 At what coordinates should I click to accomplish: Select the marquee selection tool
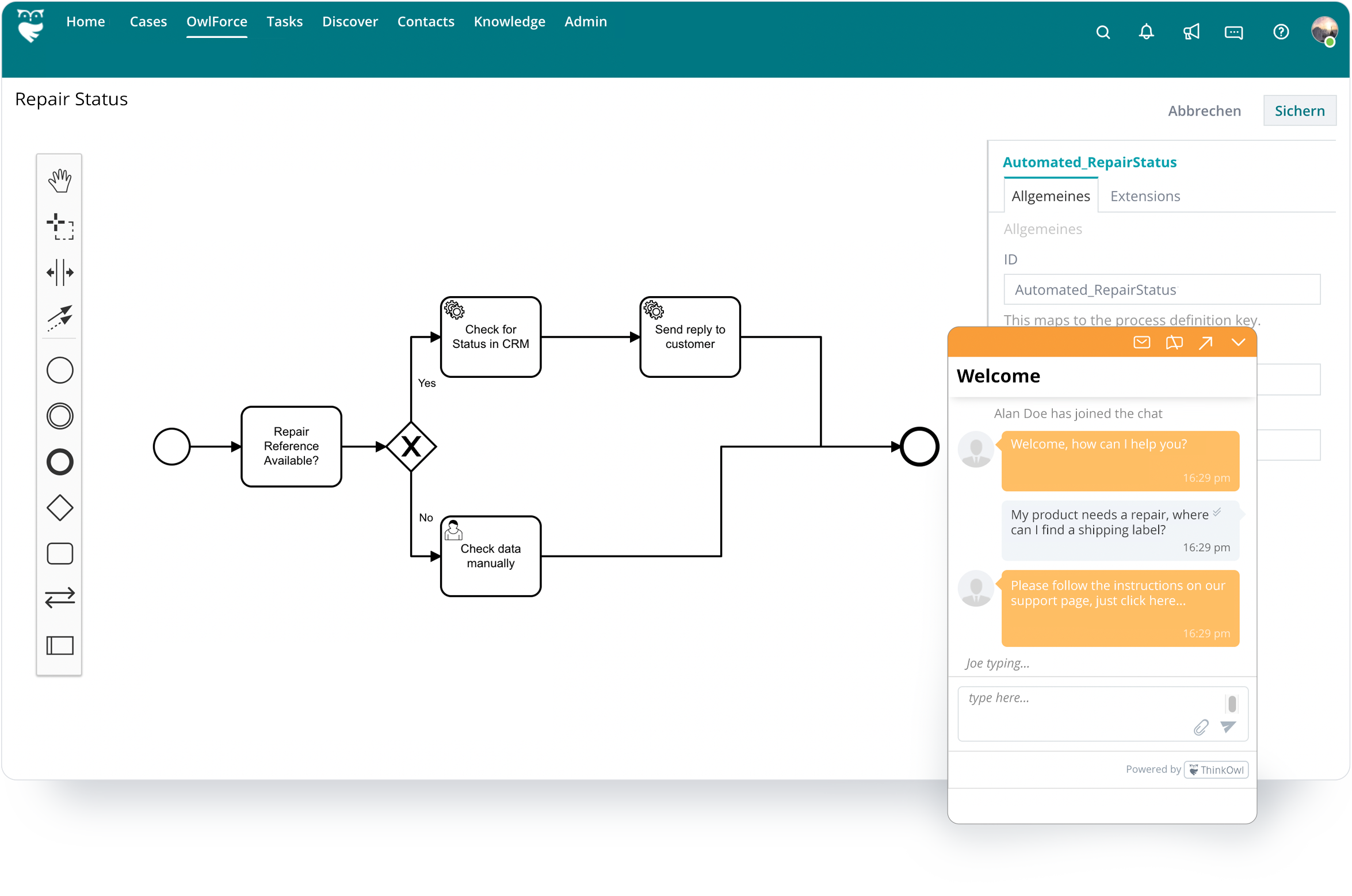[61, 225]
